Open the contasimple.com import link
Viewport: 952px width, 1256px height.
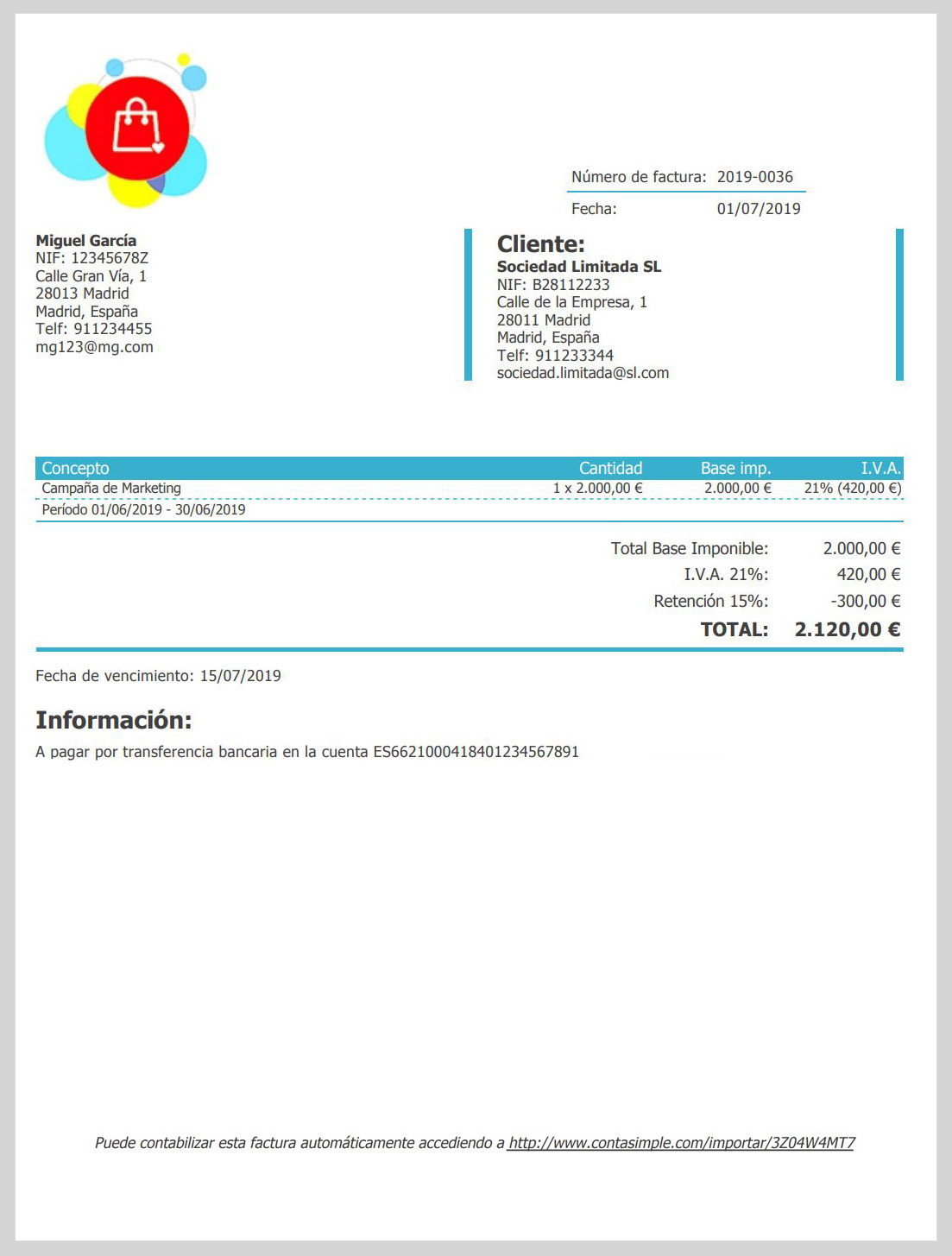pyautogui.click(x=681, y=1143)
